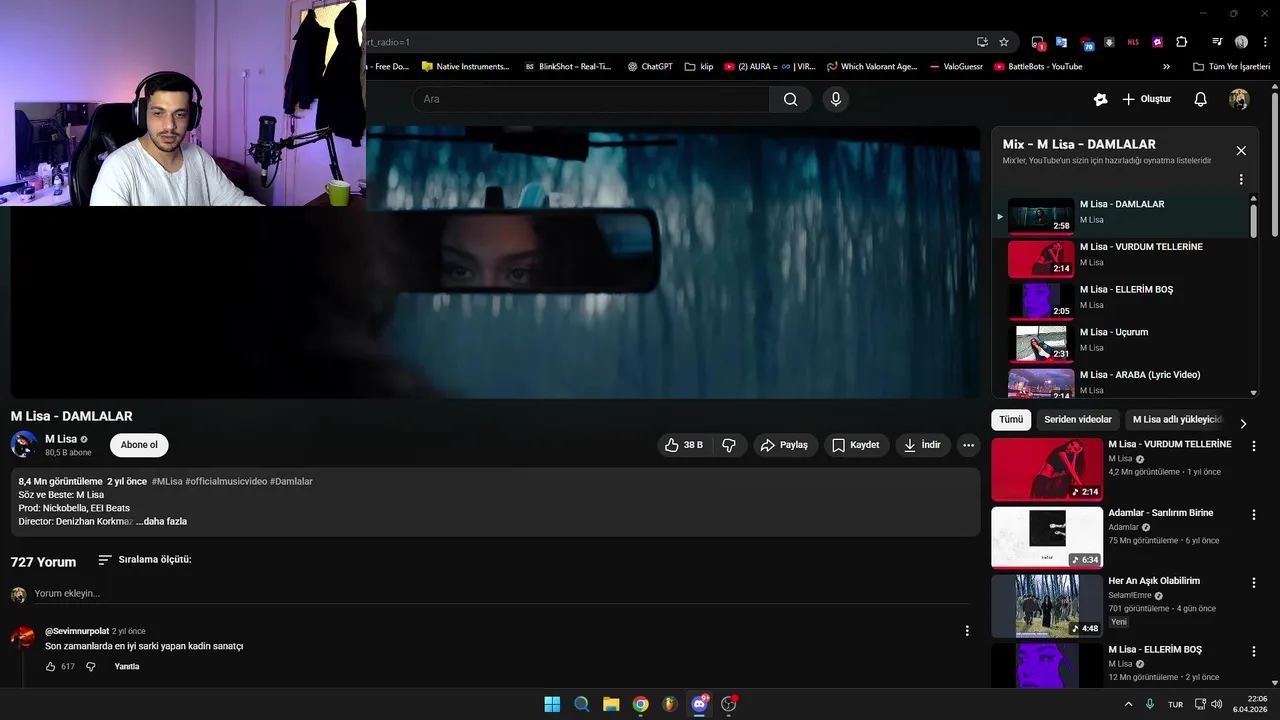Play M Lisa - Uçurum from the mix
The image size is (1280, 720).
[x=1120, y=342]
